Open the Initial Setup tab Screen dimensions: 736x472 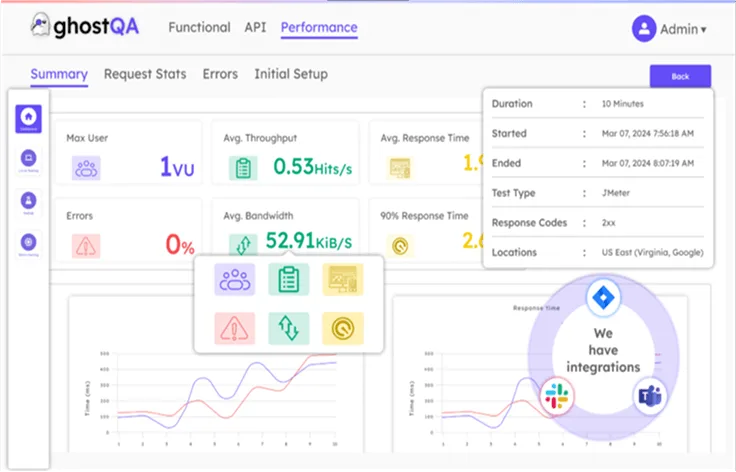coord(290,74)
